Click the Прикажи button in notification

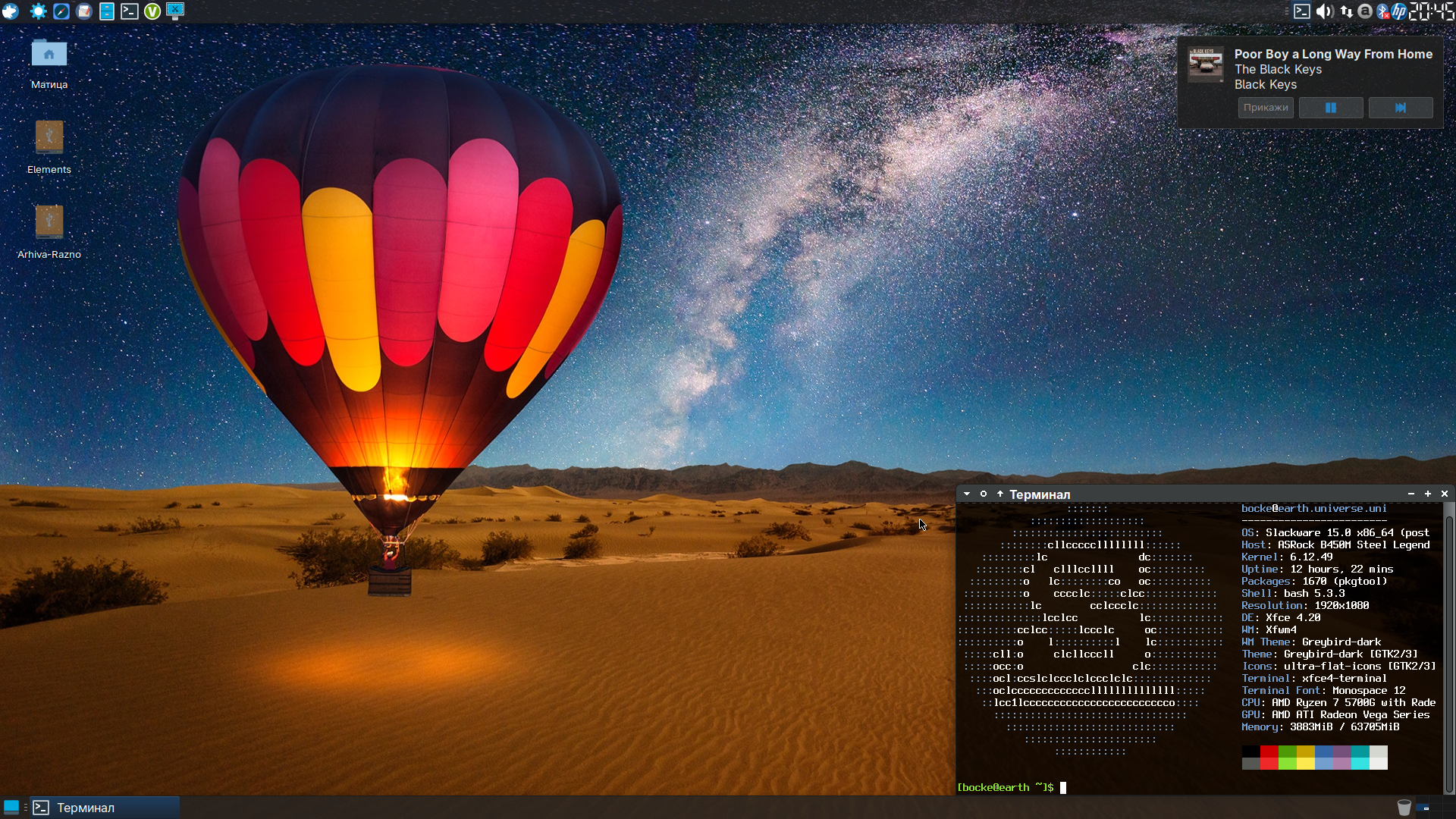[x=1266, y=108]
